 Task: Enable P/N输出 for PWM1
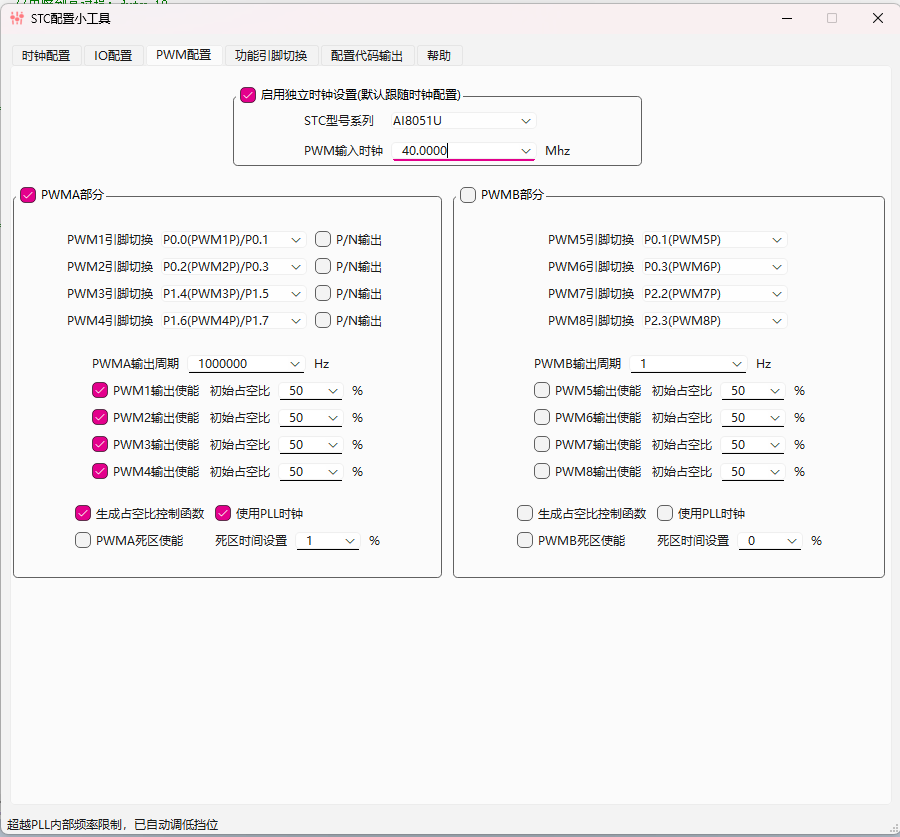click(x=323, y=239)
